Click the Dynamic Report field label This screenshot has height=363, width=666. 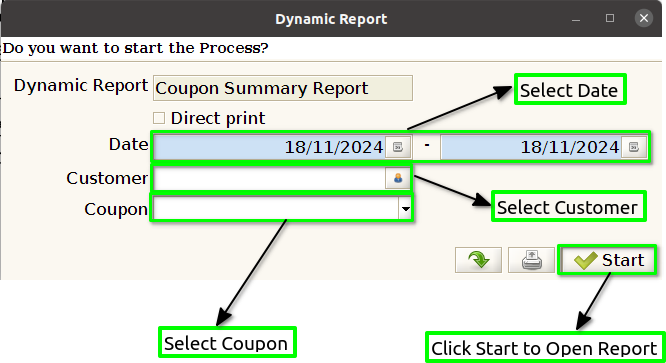(x=81, y=85)
